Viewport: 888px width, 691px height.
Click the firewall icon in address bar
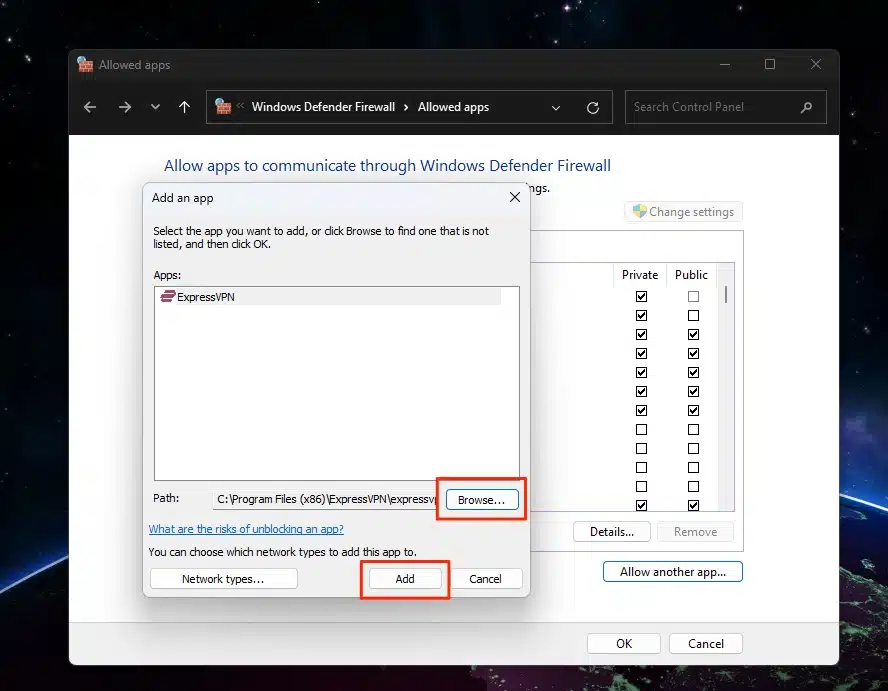pos(223,106)
